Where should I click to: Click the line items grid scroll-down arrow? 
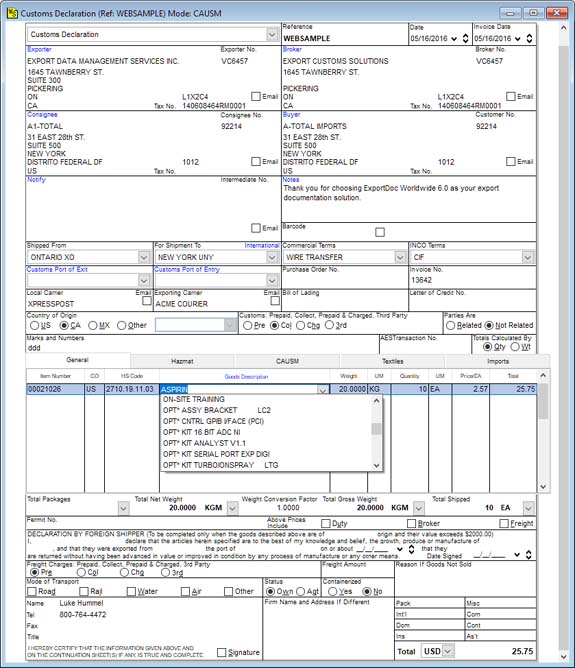click(x=543, y=487)
